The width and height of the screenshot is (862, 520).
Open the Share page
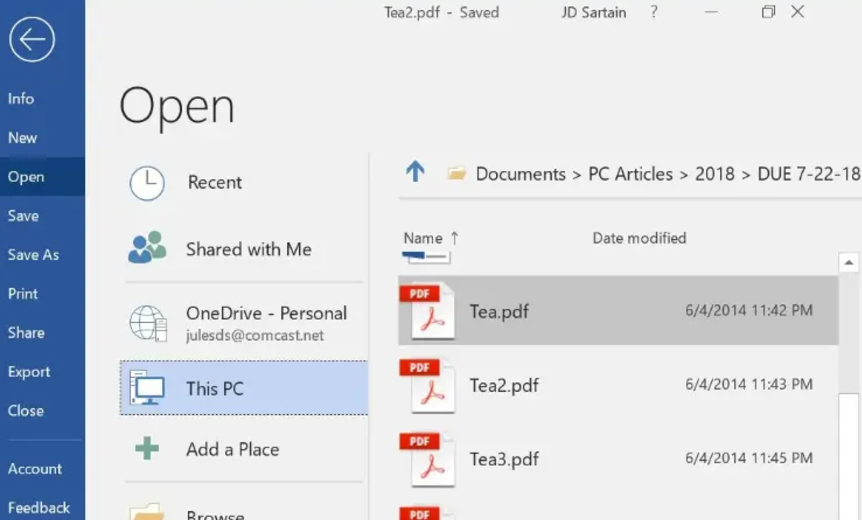click(x=26, y=333)
